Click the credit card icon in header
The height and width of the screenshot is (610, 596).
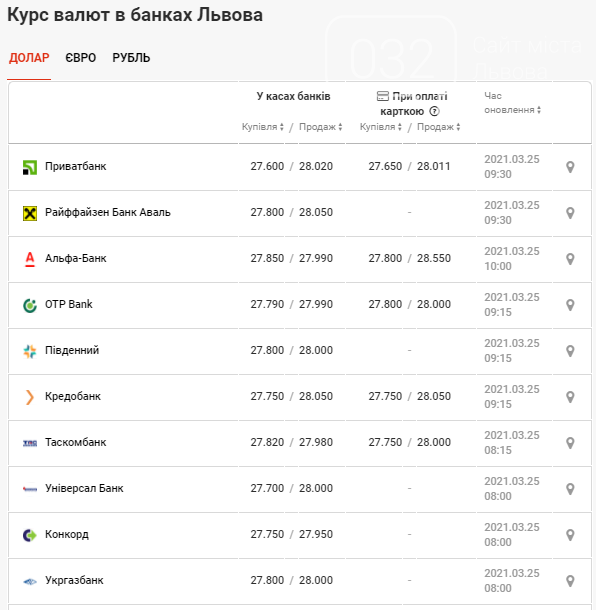click(383, 96)
